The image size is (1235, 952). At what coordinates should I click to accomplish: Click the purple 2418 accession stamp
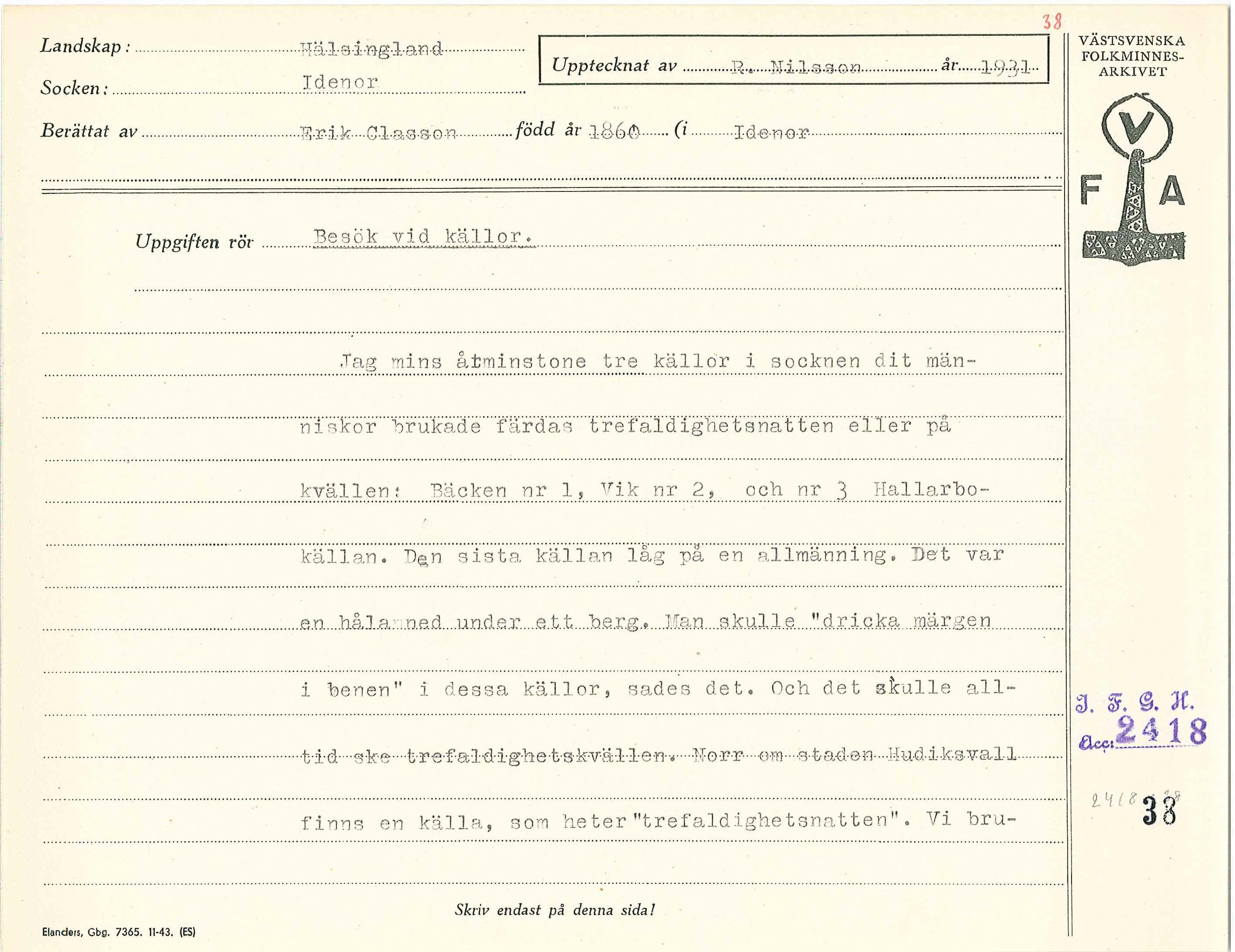[x=1162, y=730]
